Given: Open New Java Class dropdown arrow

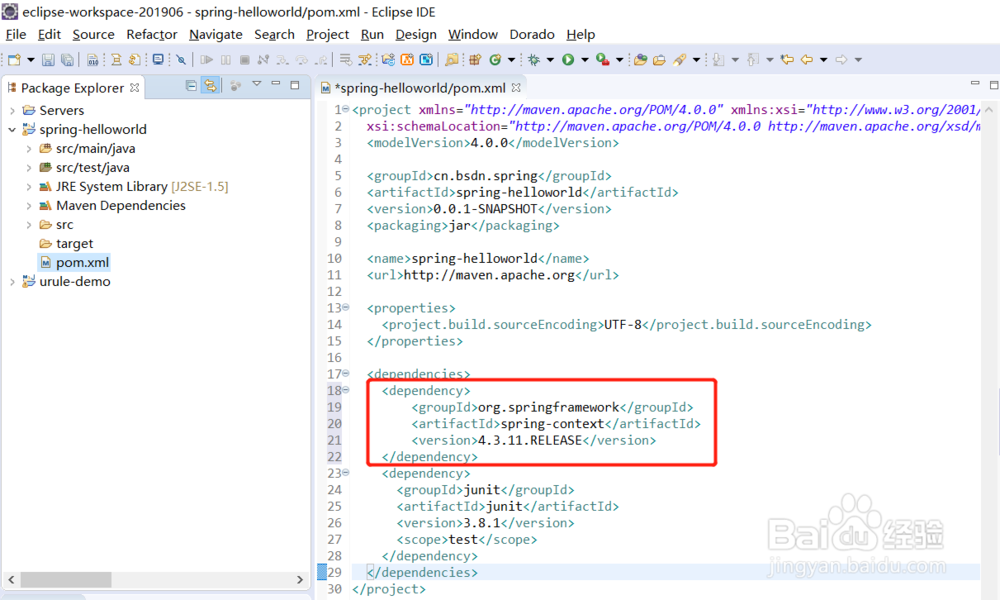Looking at the screenshot, I should [x=511, y=60].
